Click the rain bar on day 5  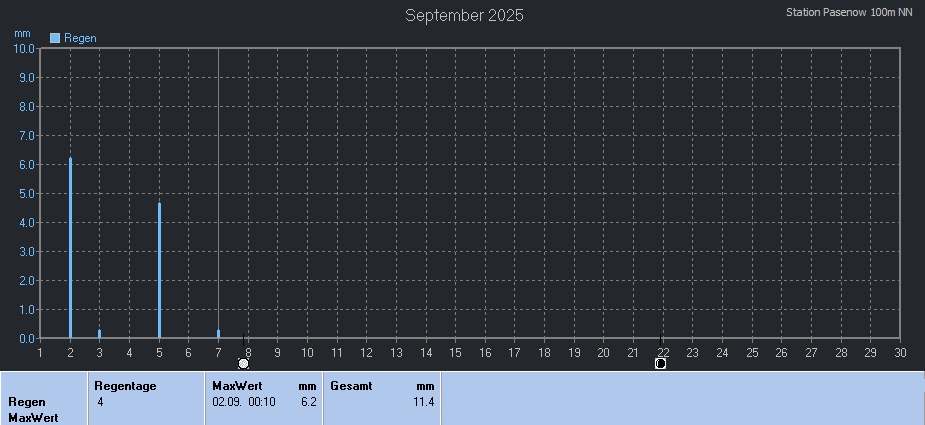(x=159, y=270)
